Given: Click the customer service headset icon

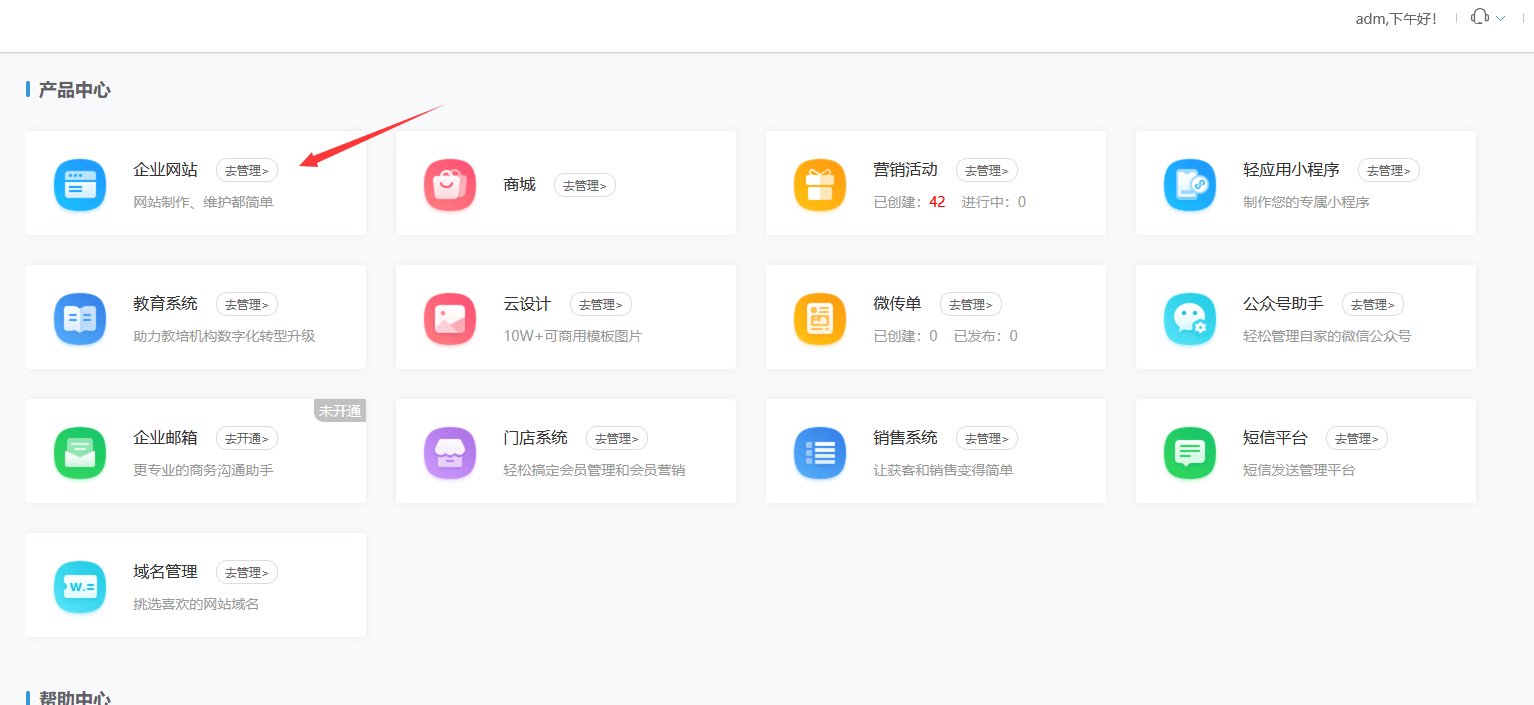Looking at the screenshot, I should [1478, 16].
